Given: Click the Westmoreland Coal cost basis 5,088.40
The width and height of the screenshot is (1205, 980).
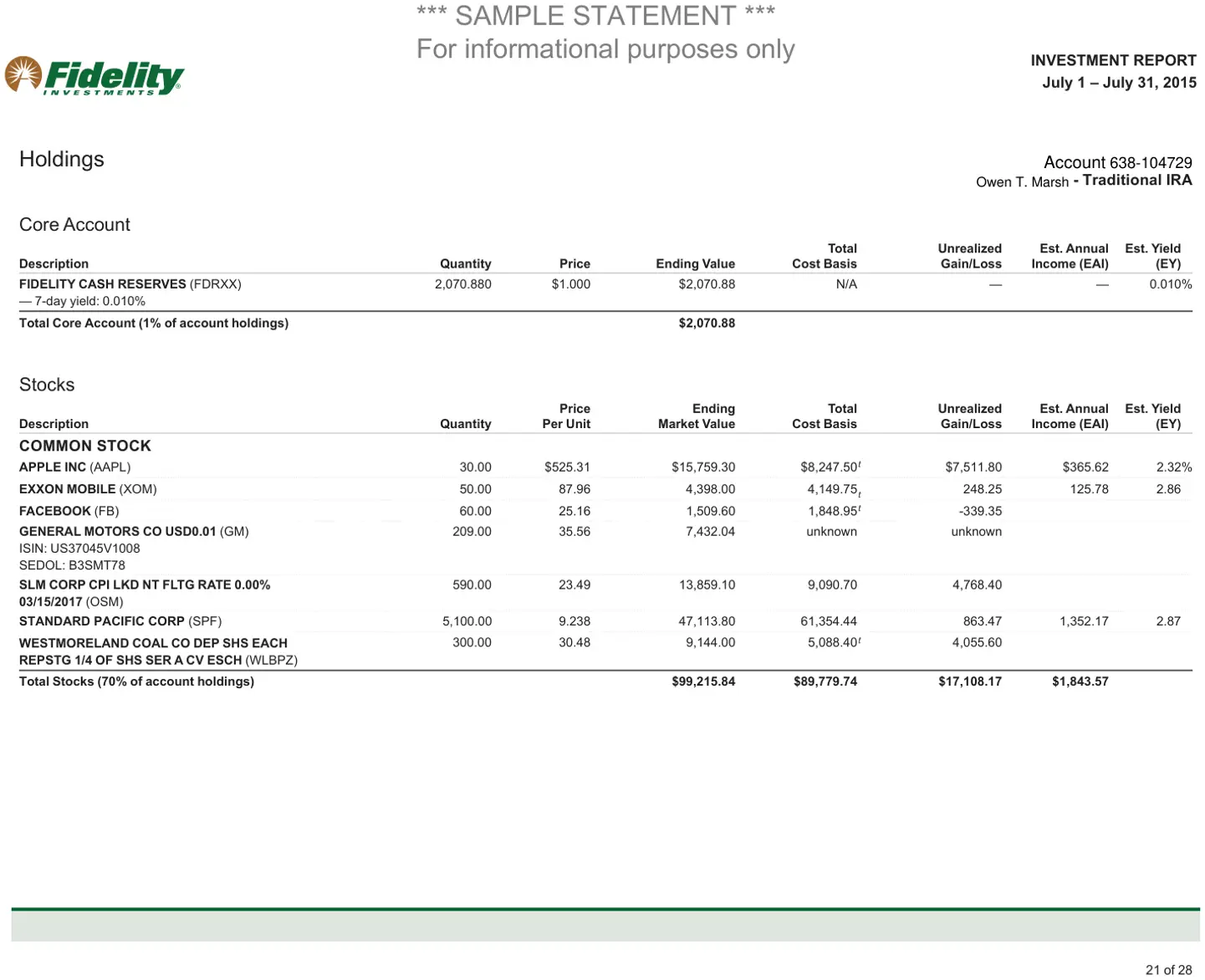Looking at the screenshot, I should [x=832, y=643].
